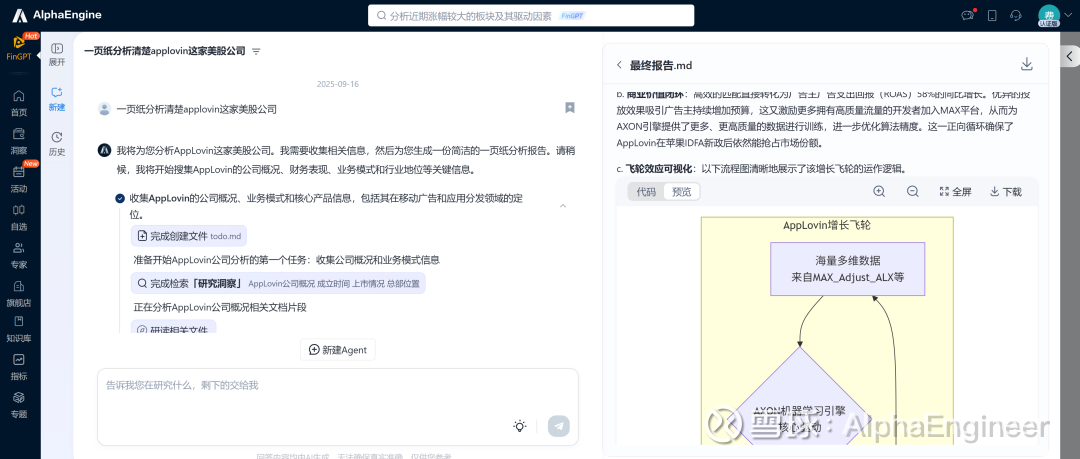
Task: Download the 最终报告.md file
Action: pyautogui.click(x=1026, y=64)
